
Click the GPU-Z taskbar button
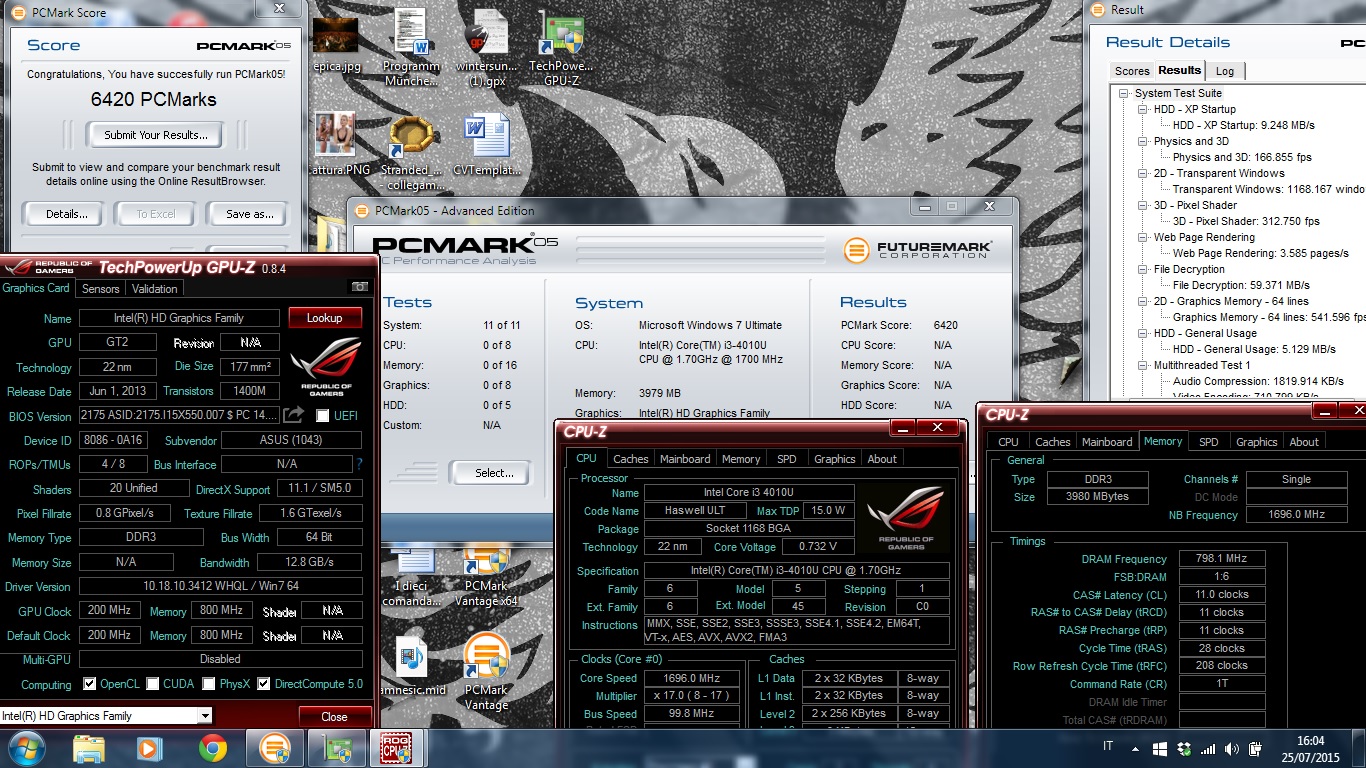(336, 749)
